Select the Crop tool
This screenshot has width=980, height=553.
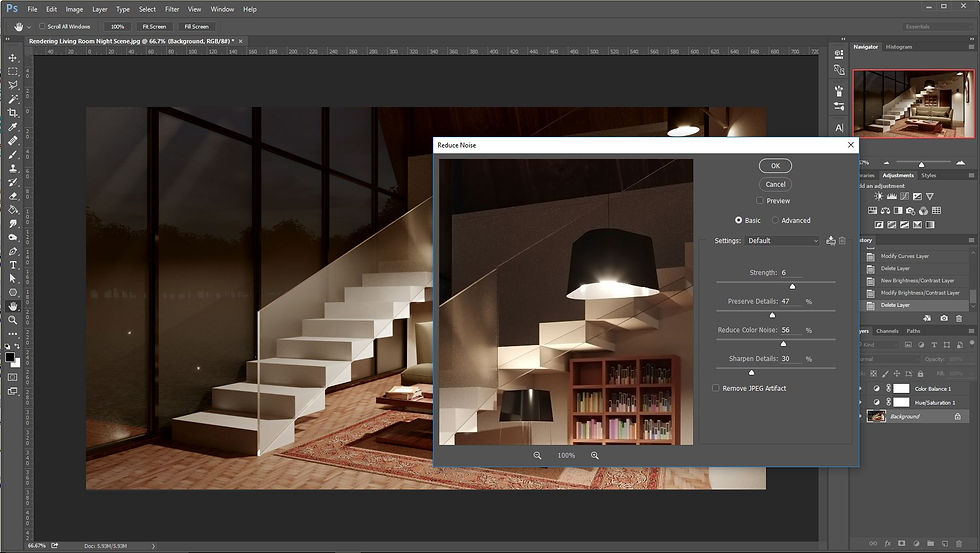[x=12, y=112]
